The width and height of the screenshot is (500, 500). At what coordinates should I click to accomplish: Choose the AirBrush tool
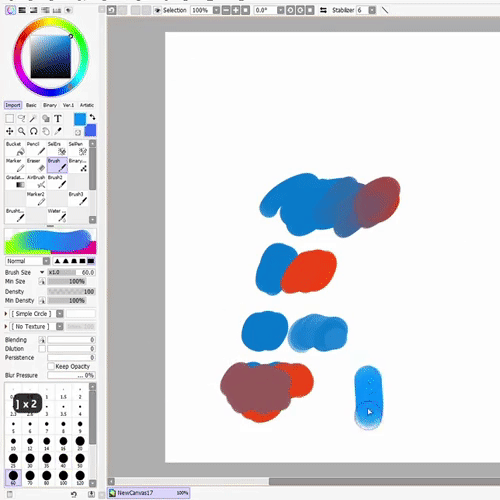pyautogui.click(x=36, y=182)
